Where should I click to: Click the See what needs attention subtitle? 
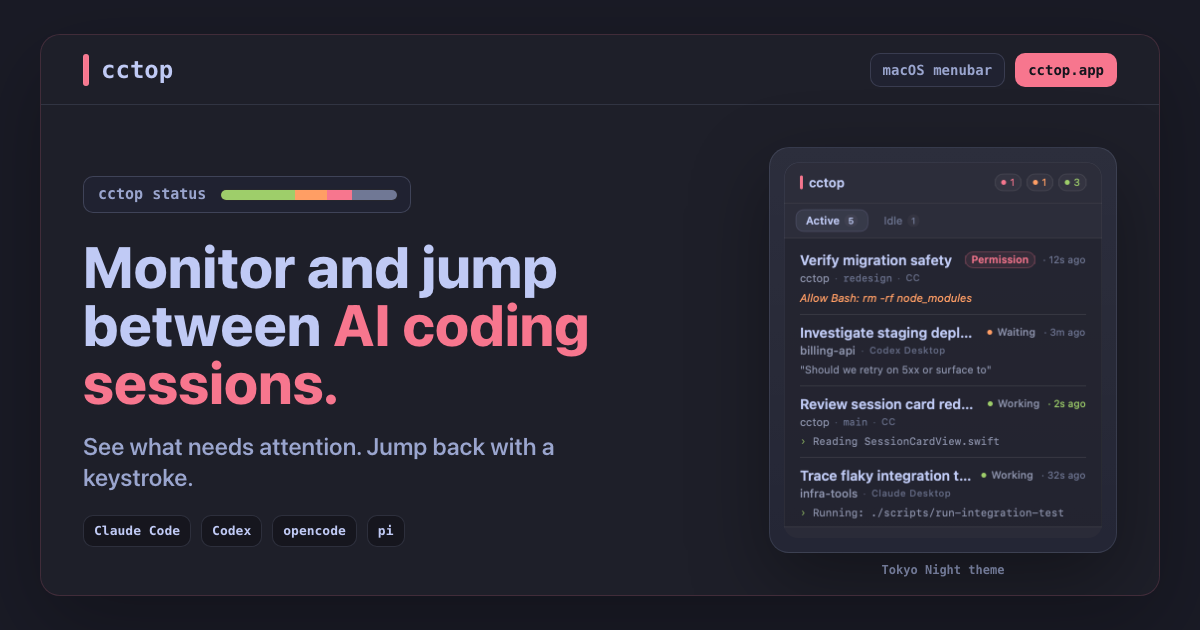(x=318, y=462)
